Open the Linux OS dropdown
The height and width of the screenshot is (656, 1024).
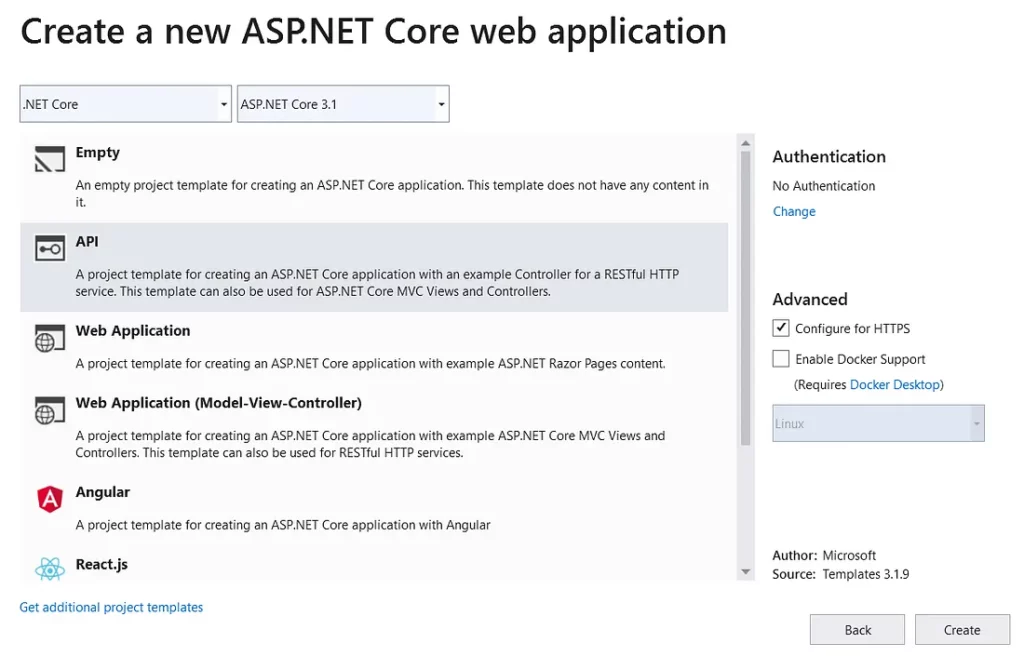pyautogui.click(x=878, y=423)
